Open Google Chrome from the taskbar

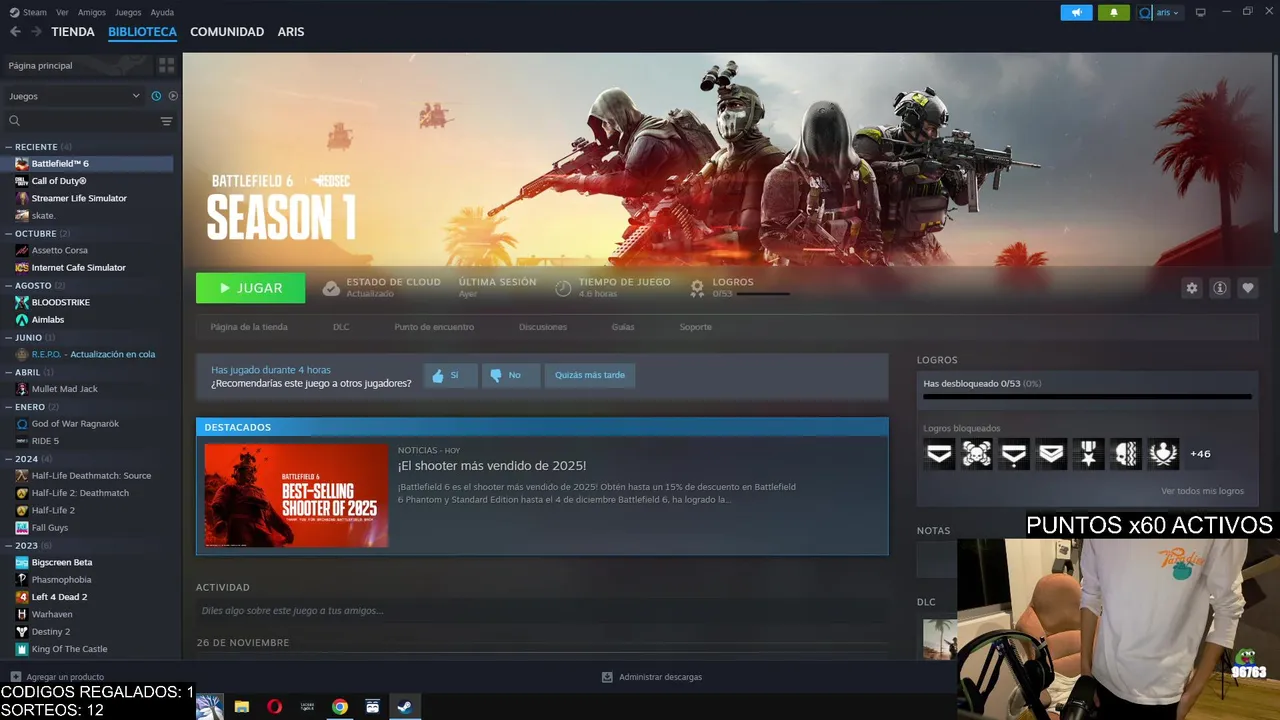[x=340, y=706]
